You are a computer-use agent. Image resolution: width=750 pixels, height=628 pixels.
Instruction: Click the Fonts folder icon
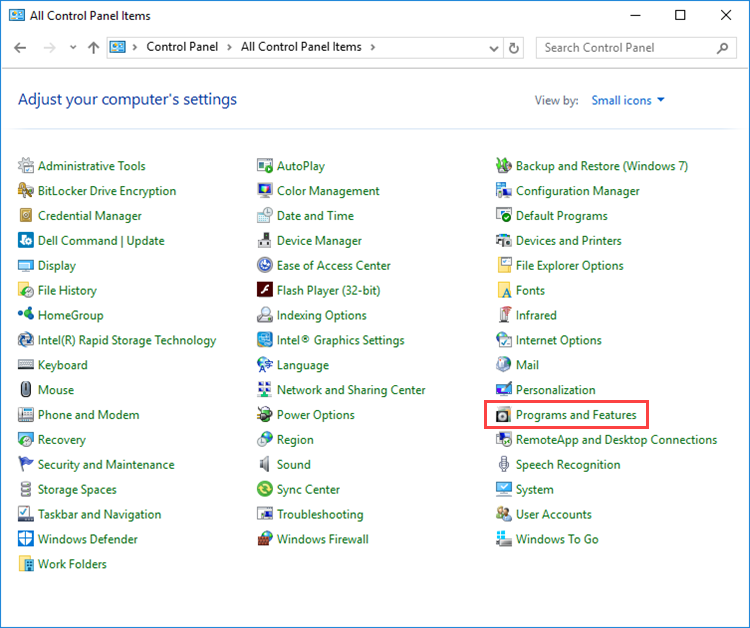pyautogui.click(x=504, y=290)
